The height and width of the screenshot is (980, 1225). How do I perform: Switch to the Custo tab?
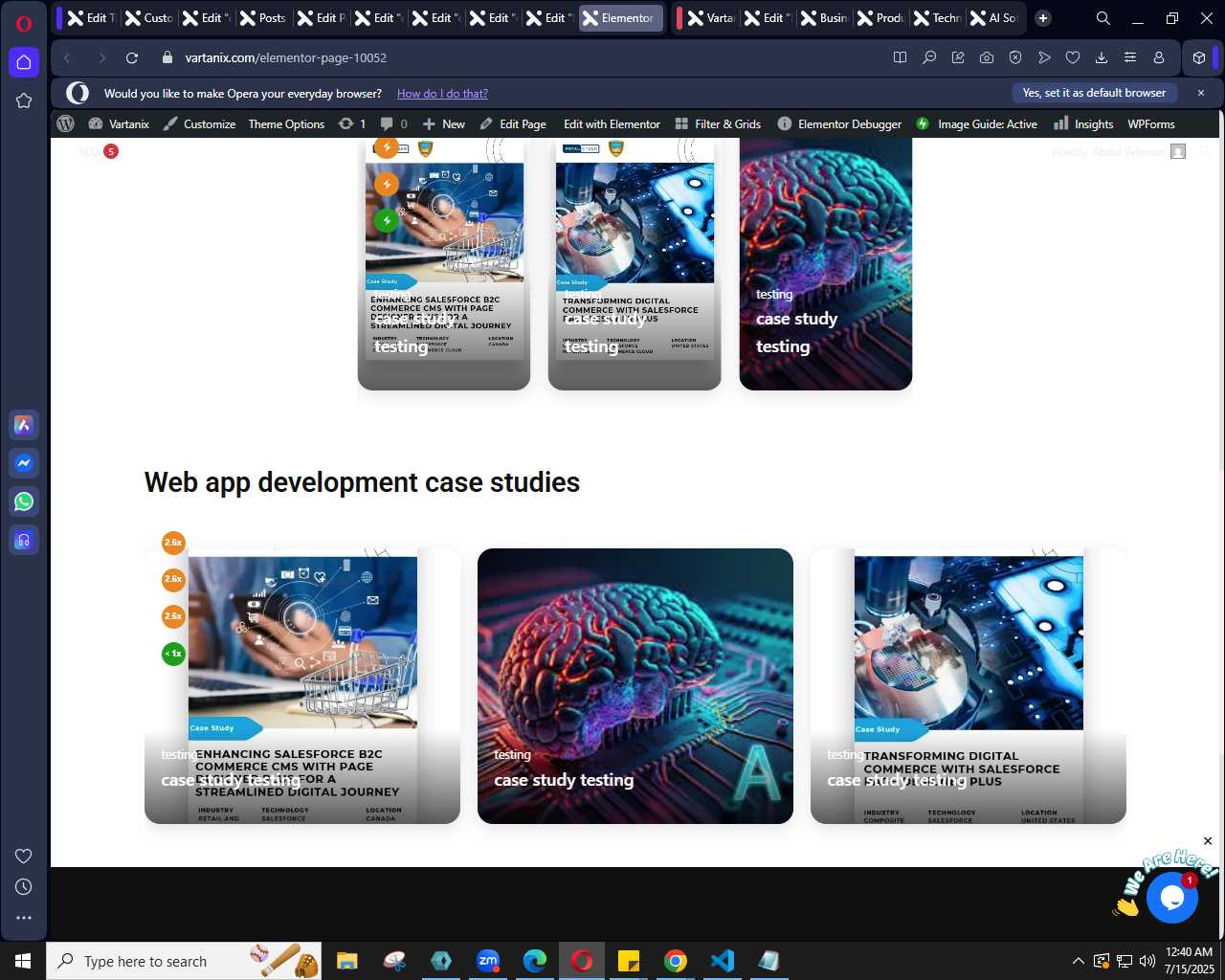(x=148, y=18)
